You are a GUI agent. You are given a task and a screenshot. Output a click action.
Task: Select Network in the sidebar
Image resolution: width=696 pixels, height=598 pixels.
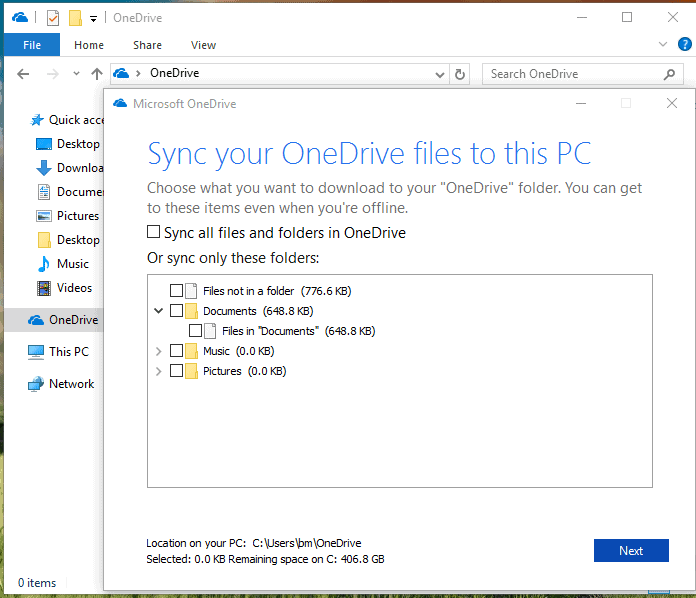61,384
